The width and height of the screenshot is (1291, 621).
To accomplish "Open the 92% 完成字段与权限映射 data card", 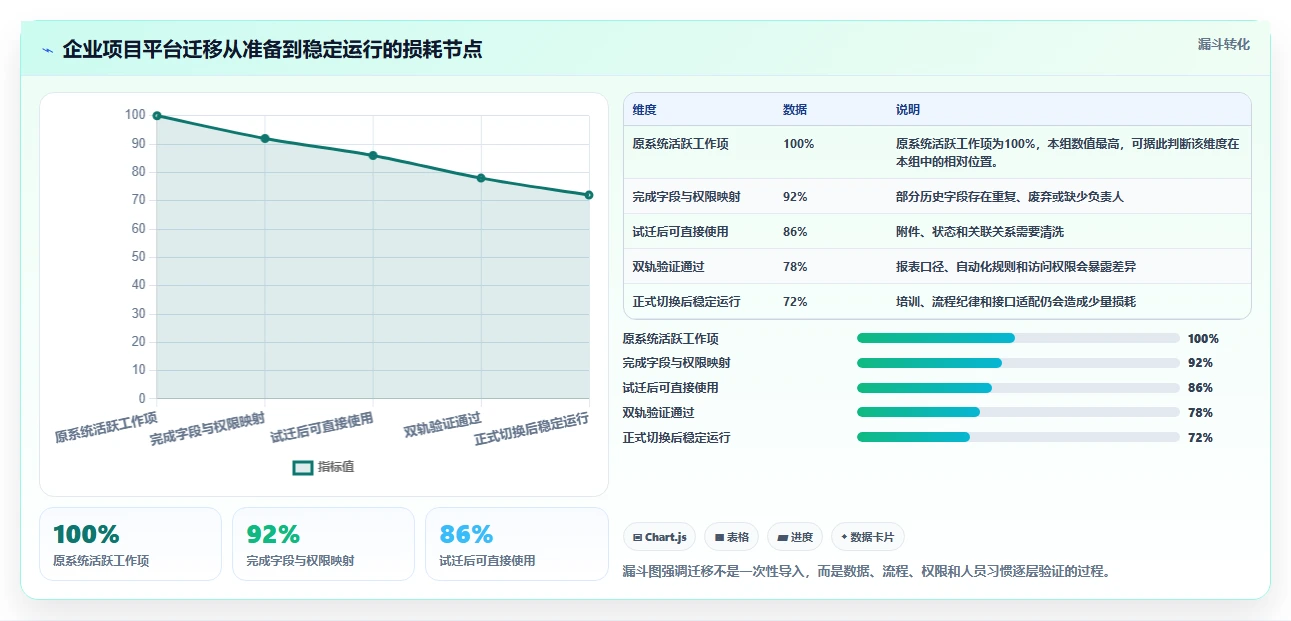I will (x=323, y=544).
